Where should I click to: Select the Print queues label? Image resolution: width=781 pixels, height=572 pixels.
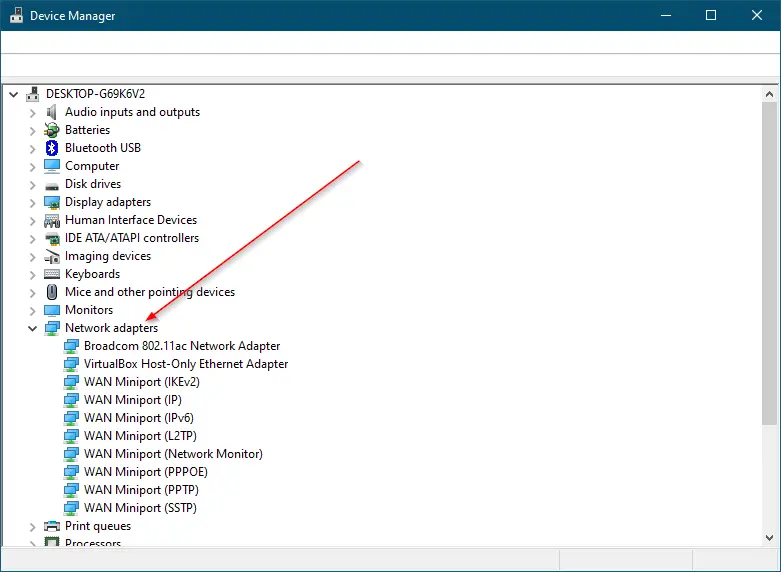(98, 526)
